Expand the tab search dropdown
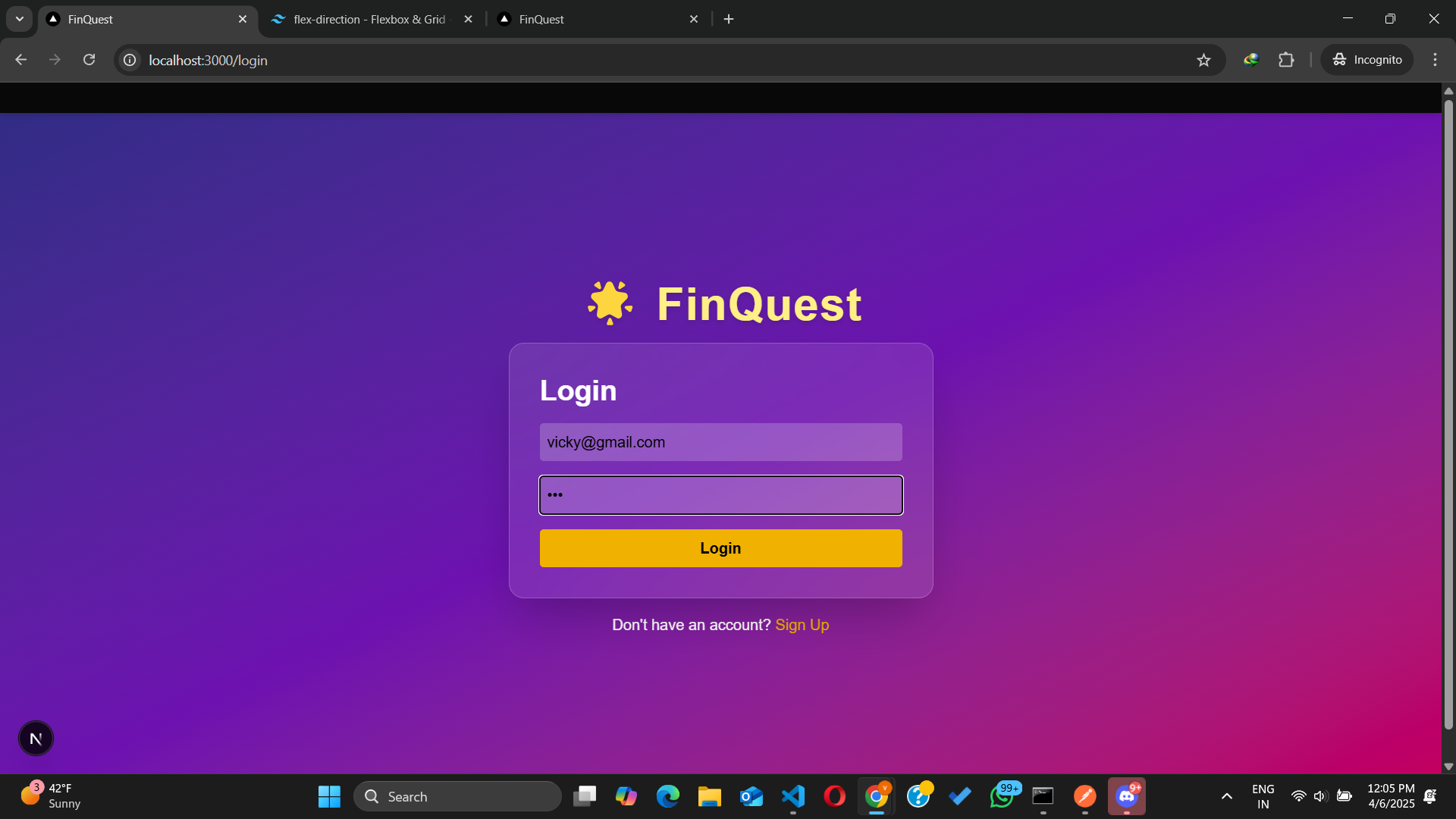Screen dimensions: 1456x819 pyautogui.click(x=20, y=19)
